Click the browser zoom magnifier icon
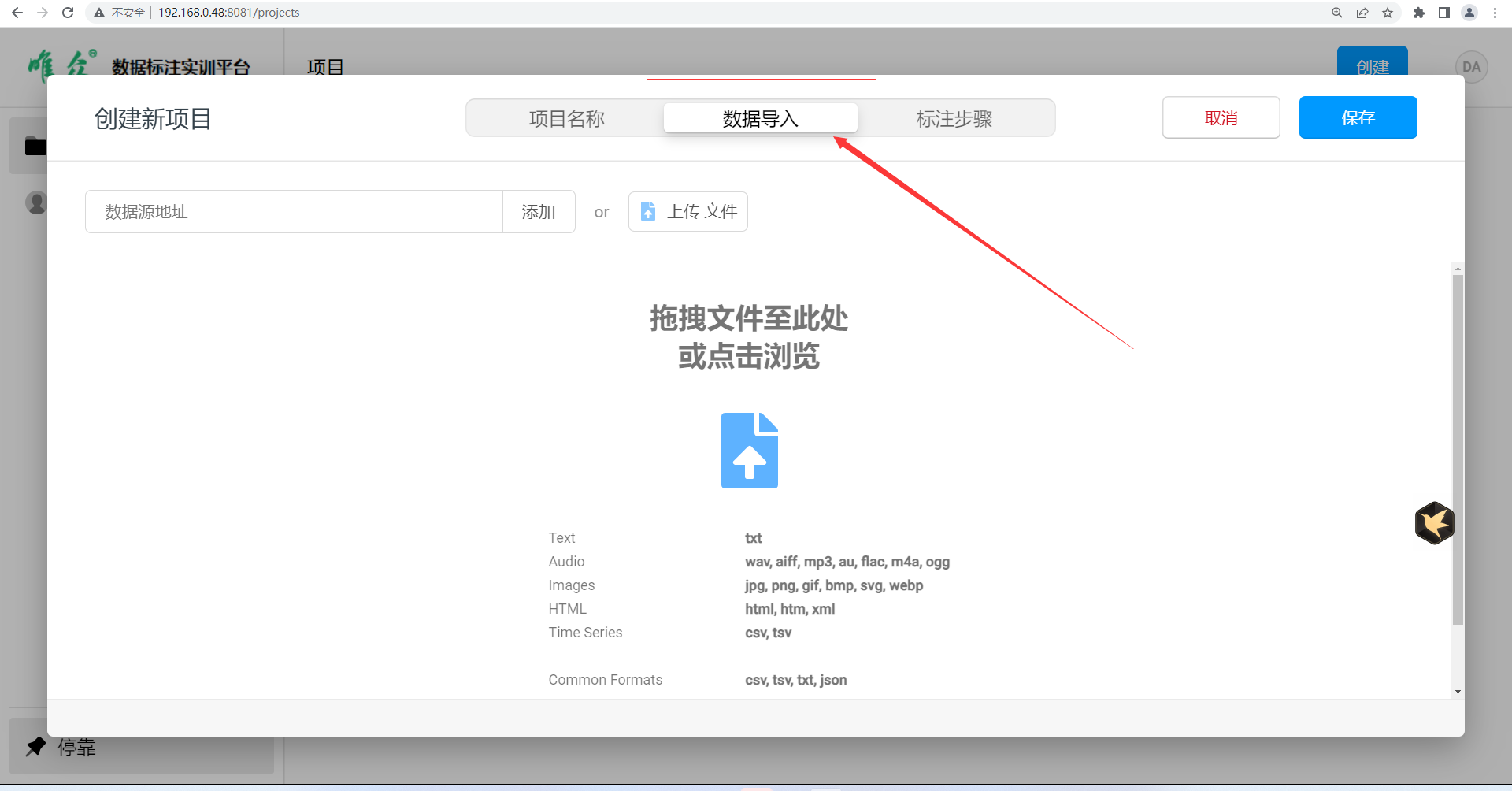This screenshot has height=791, width=1512. (x=1337, y=13)
